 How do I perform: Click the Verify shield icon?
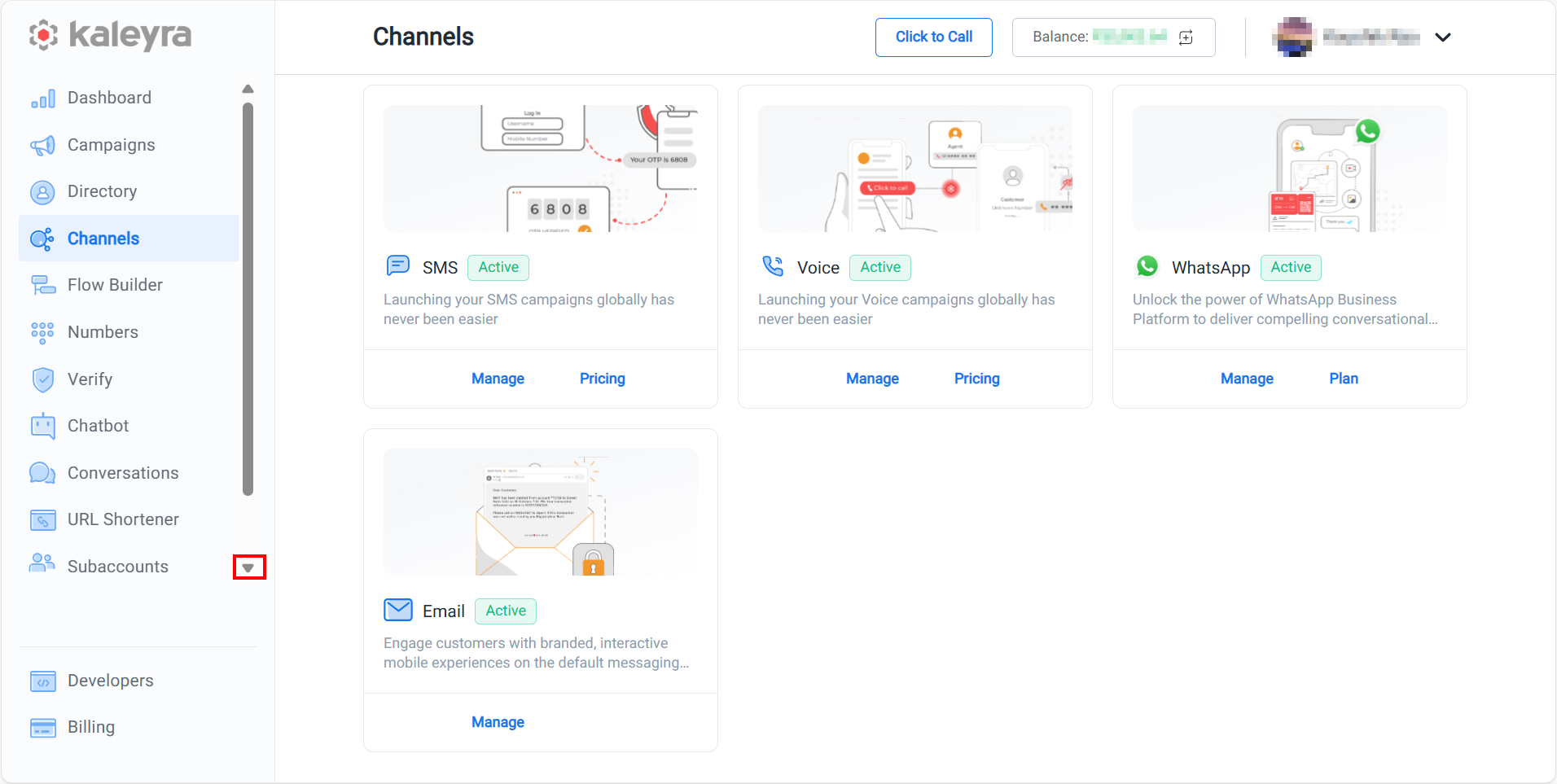point(43,379)
